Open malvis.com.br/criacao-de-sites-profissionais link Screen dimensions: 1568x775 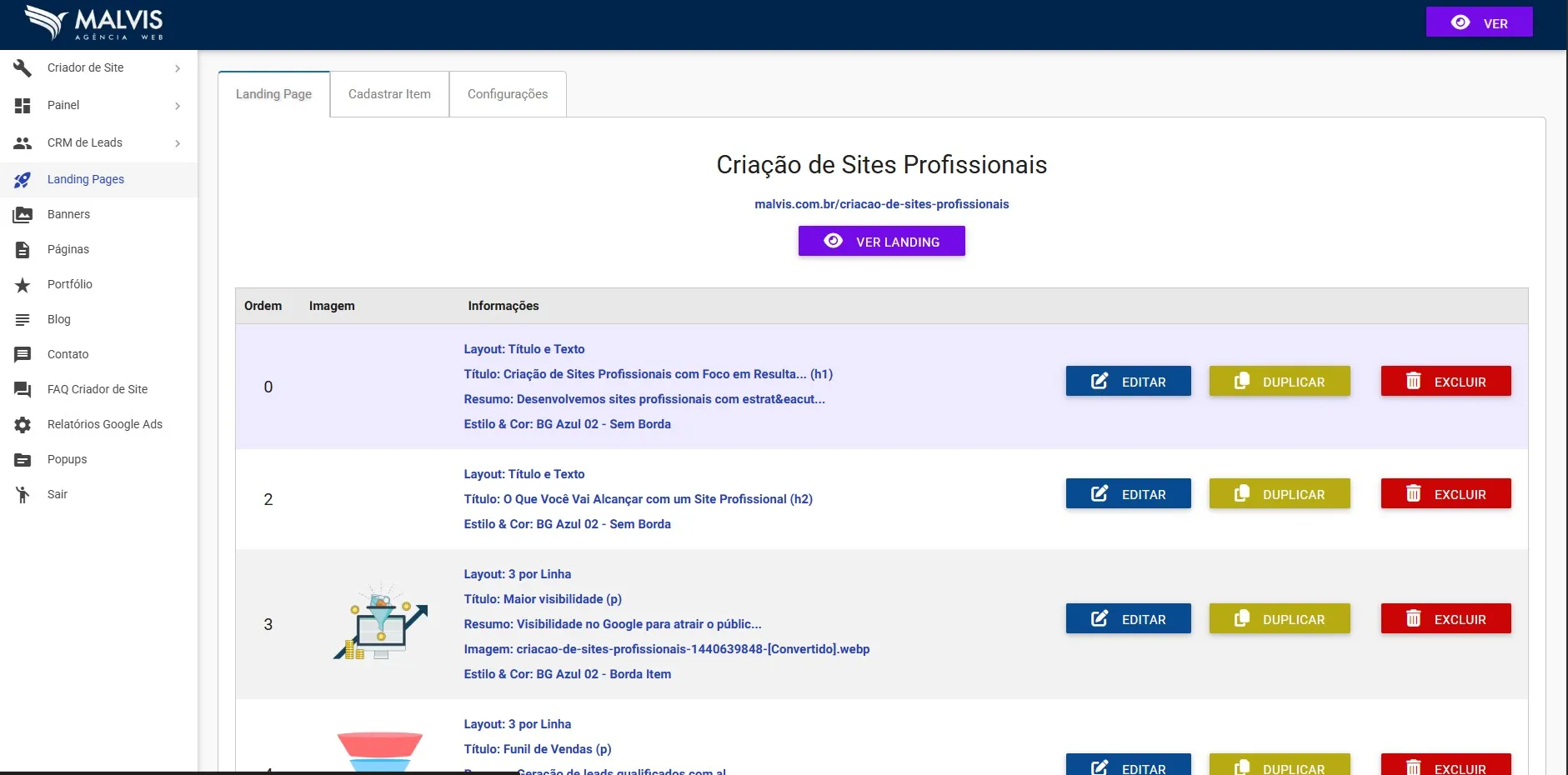[881, 203]
